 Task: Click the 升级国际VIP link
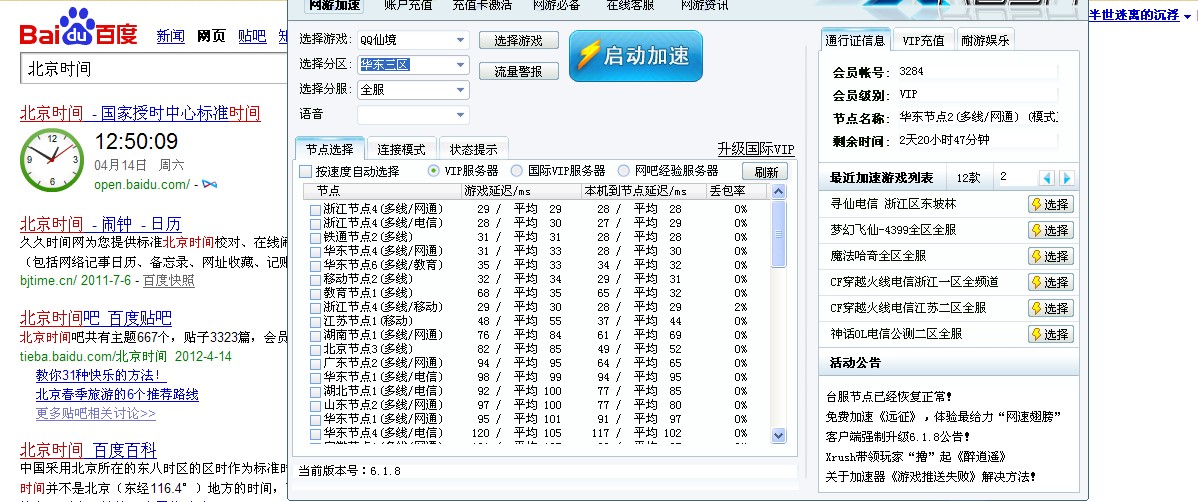[x=756, y=149]
